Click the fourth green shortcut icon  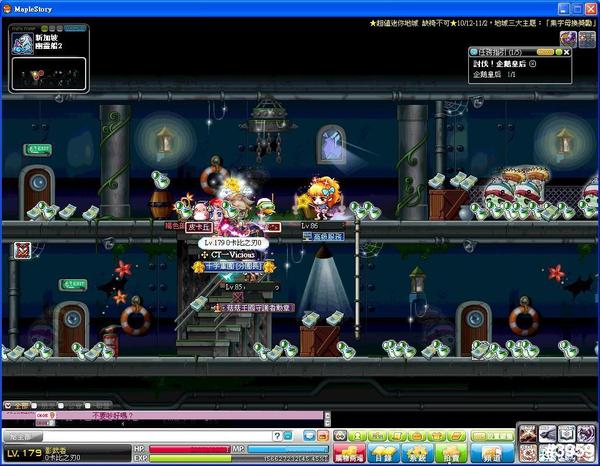click(x=417, y=436)
